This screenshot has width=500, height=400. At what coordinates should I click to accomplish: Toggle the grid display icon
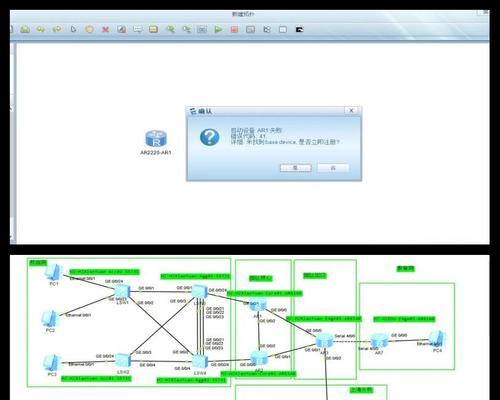pyautogui.click(x=283, y=30)
